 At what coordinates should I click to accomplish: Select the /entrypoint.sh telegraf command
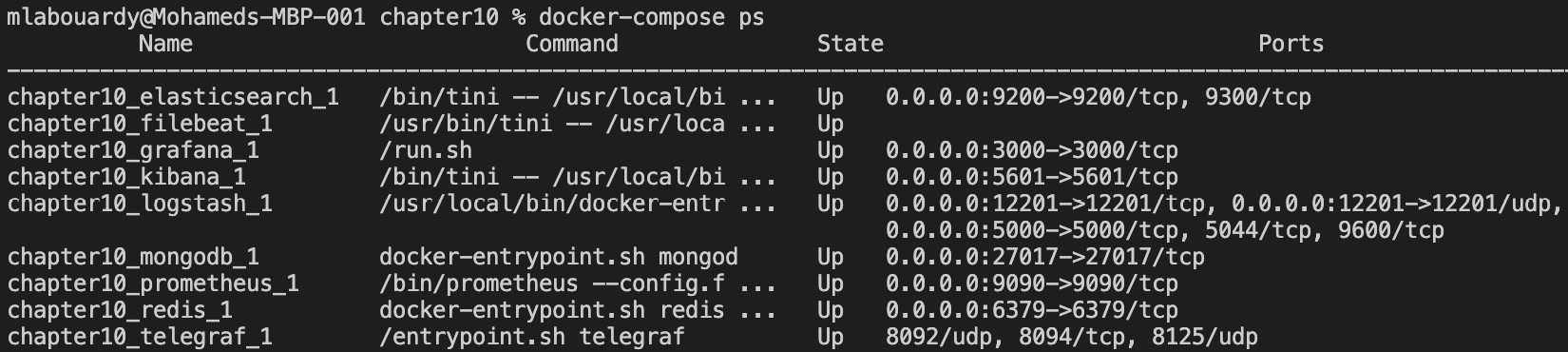click(x=532, y=337)
